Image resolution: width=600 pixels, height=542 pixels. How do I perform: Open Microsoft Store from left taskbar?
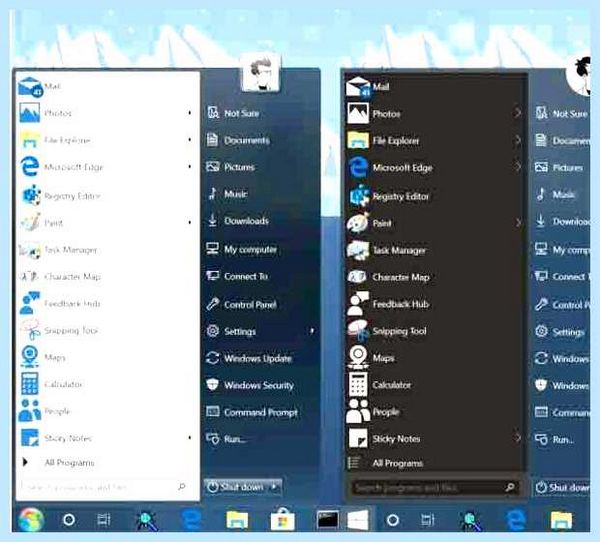[282, 520]
